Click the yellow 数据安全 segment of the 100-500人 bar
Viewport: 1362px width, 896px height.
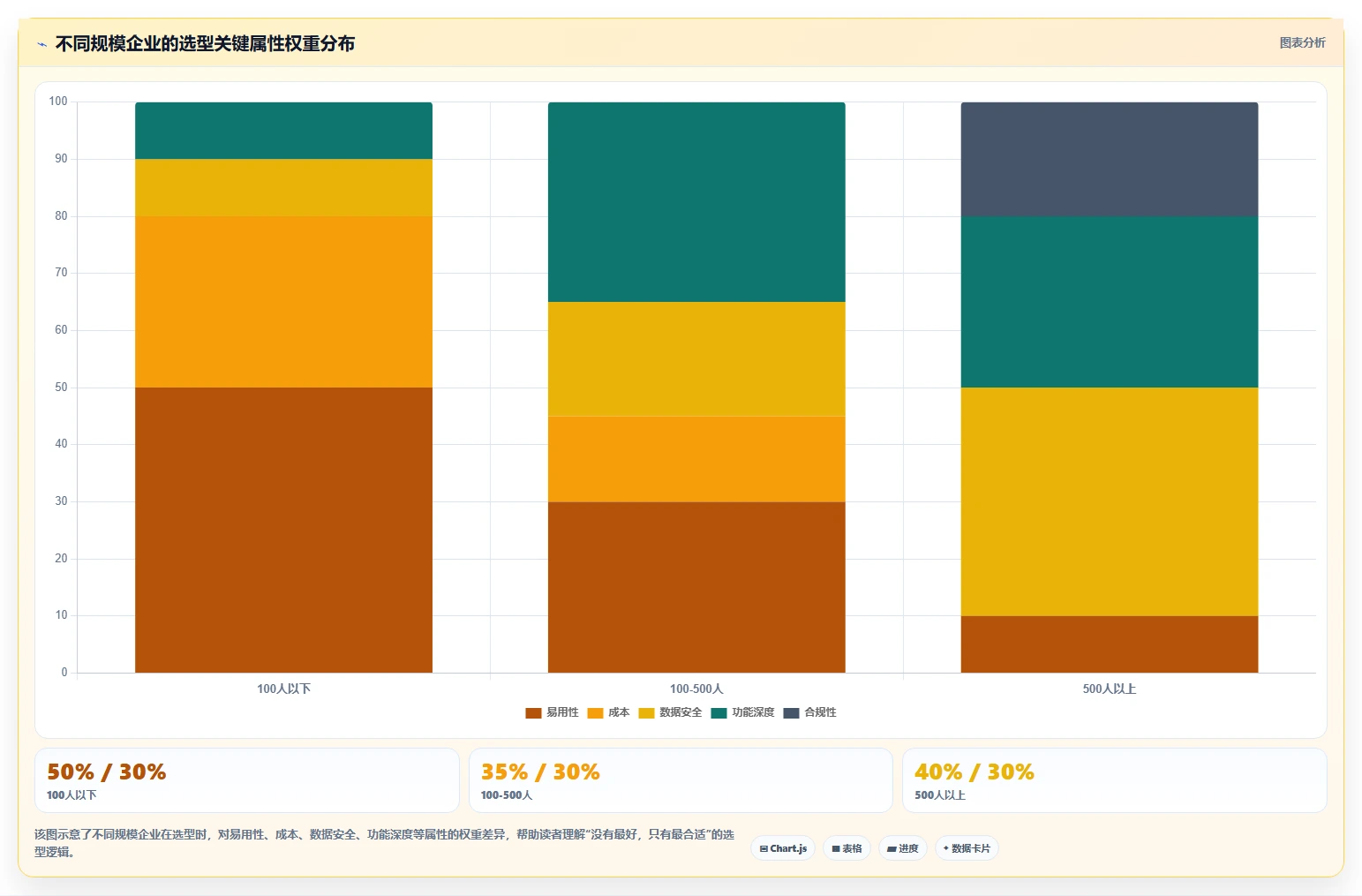pos(696,359)
